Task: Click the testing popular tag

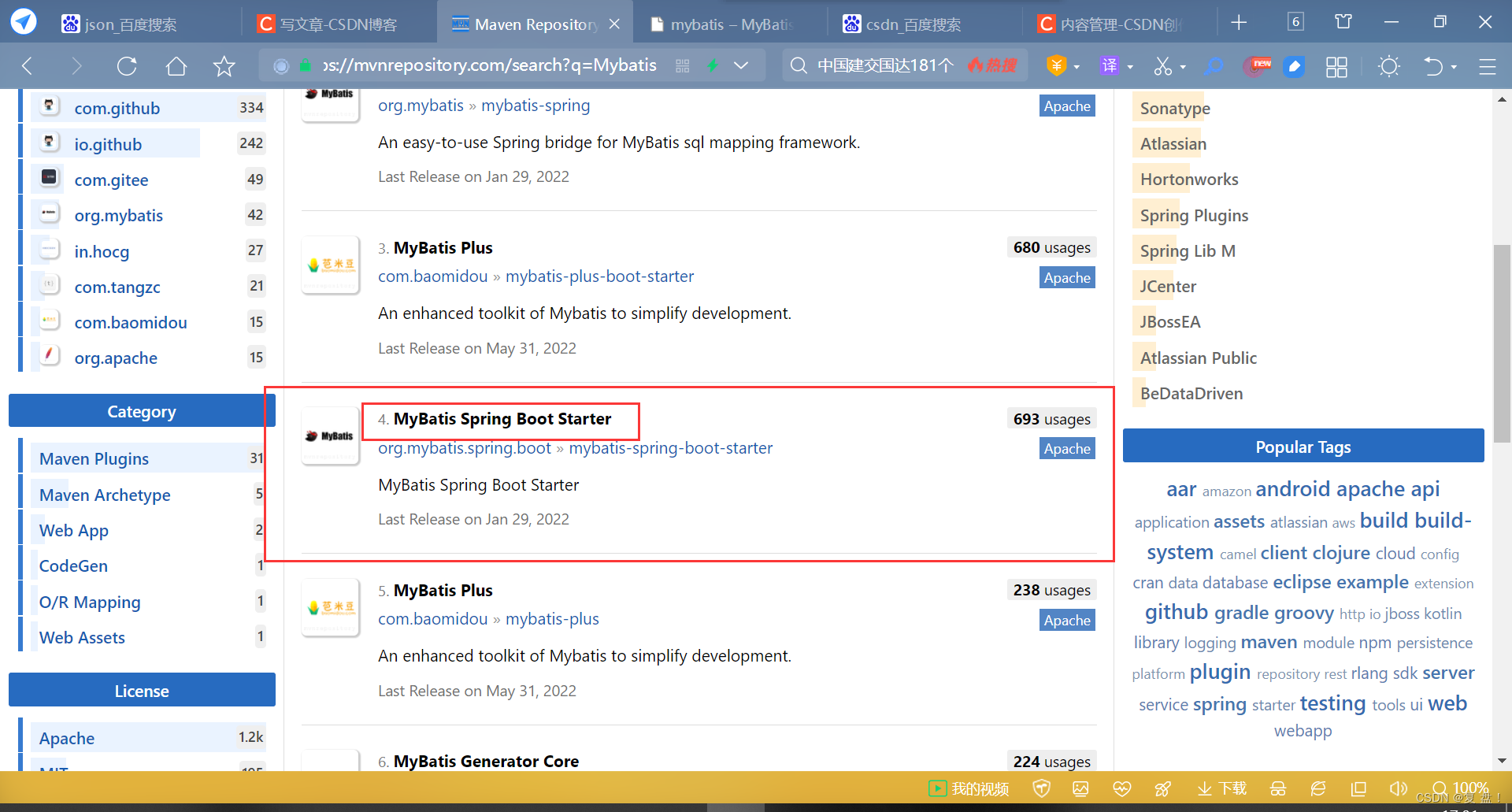Action: coord(1332,703)
